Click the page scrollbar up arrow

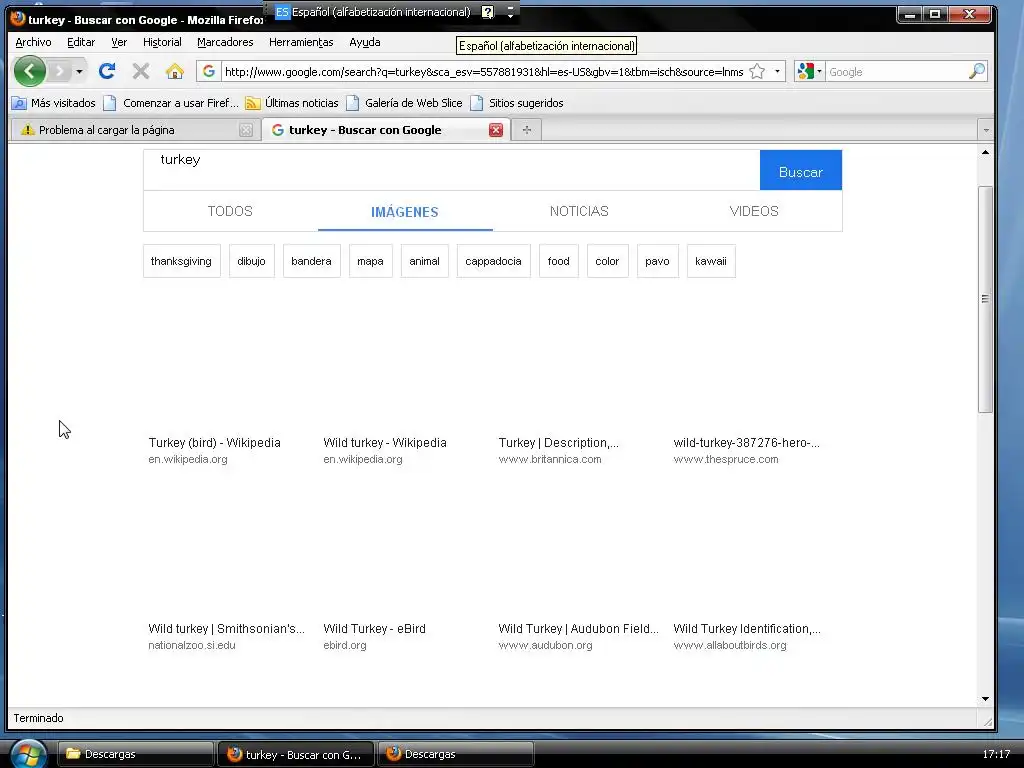tap(985, 152)
